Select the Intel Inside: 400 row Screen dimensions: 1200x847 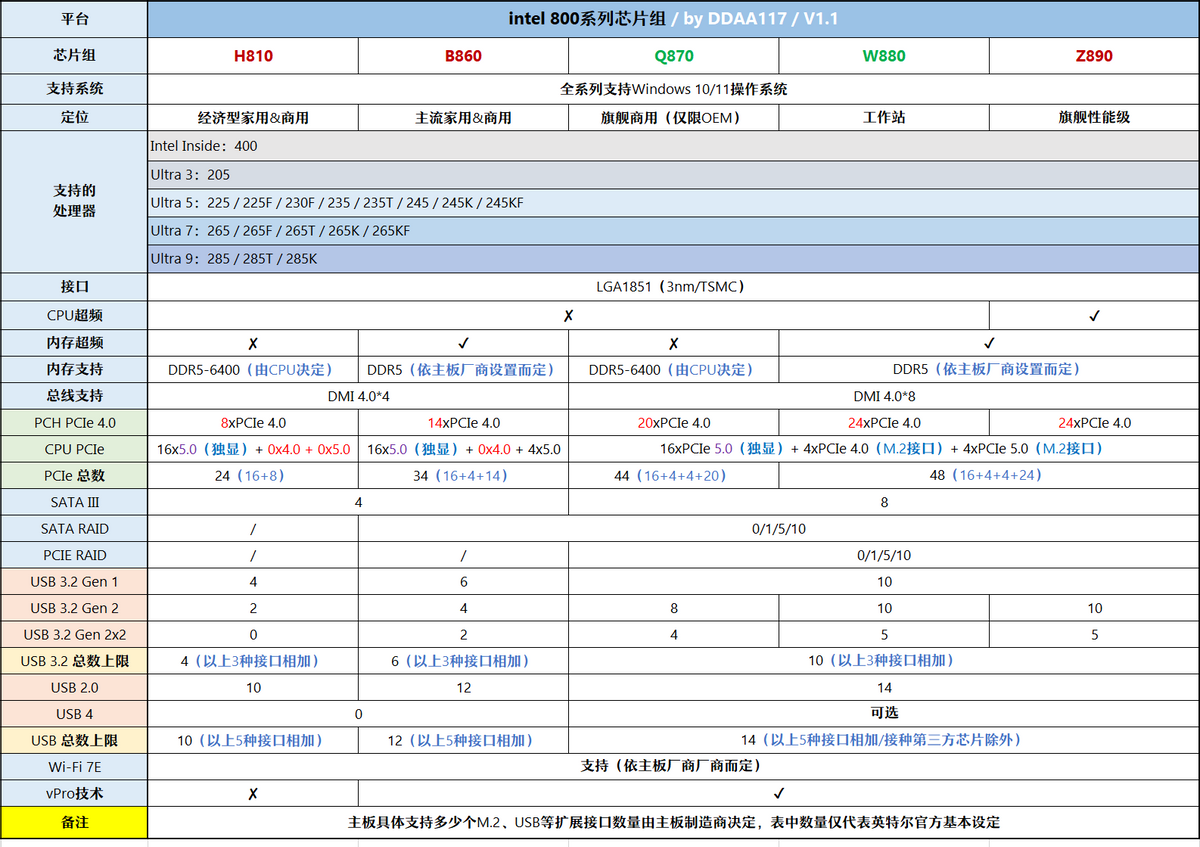pos(674,146)
